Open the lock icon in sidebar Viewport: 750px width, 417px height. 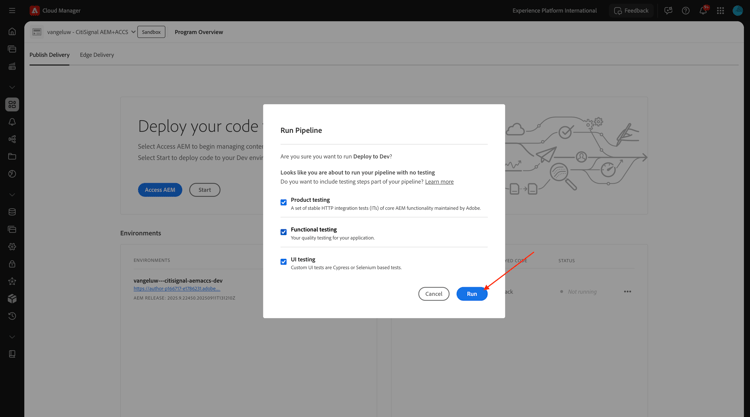(12, 264)
